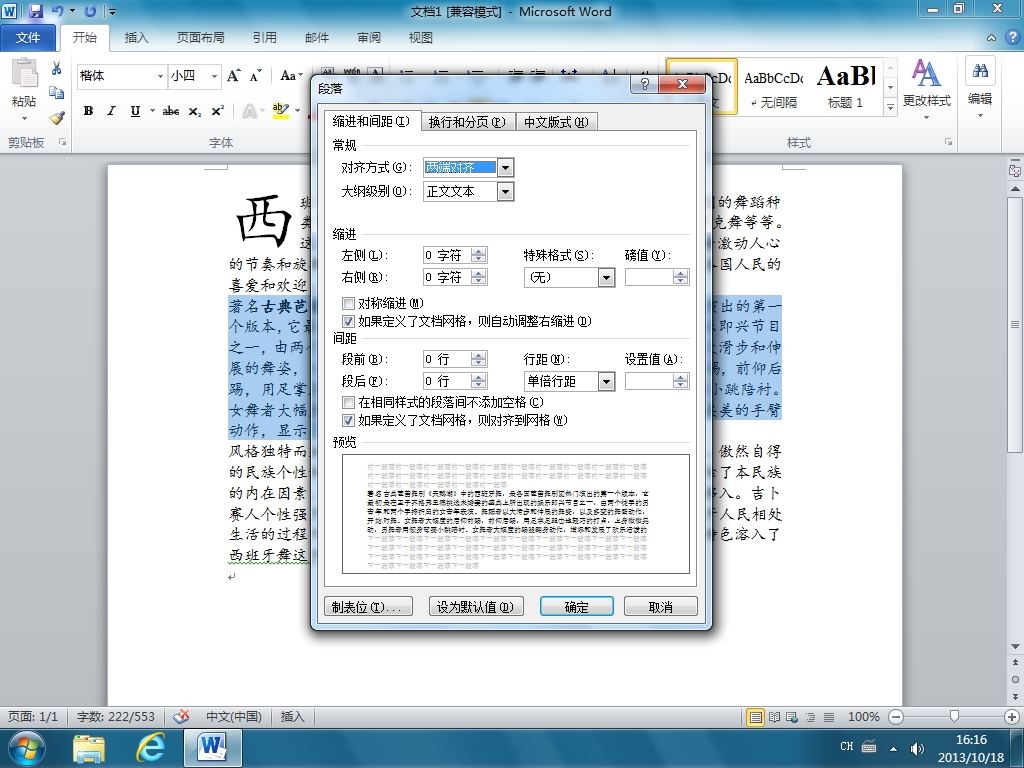Select the Format Painter brush icon
1024x768 pixels.
(57, 118)
